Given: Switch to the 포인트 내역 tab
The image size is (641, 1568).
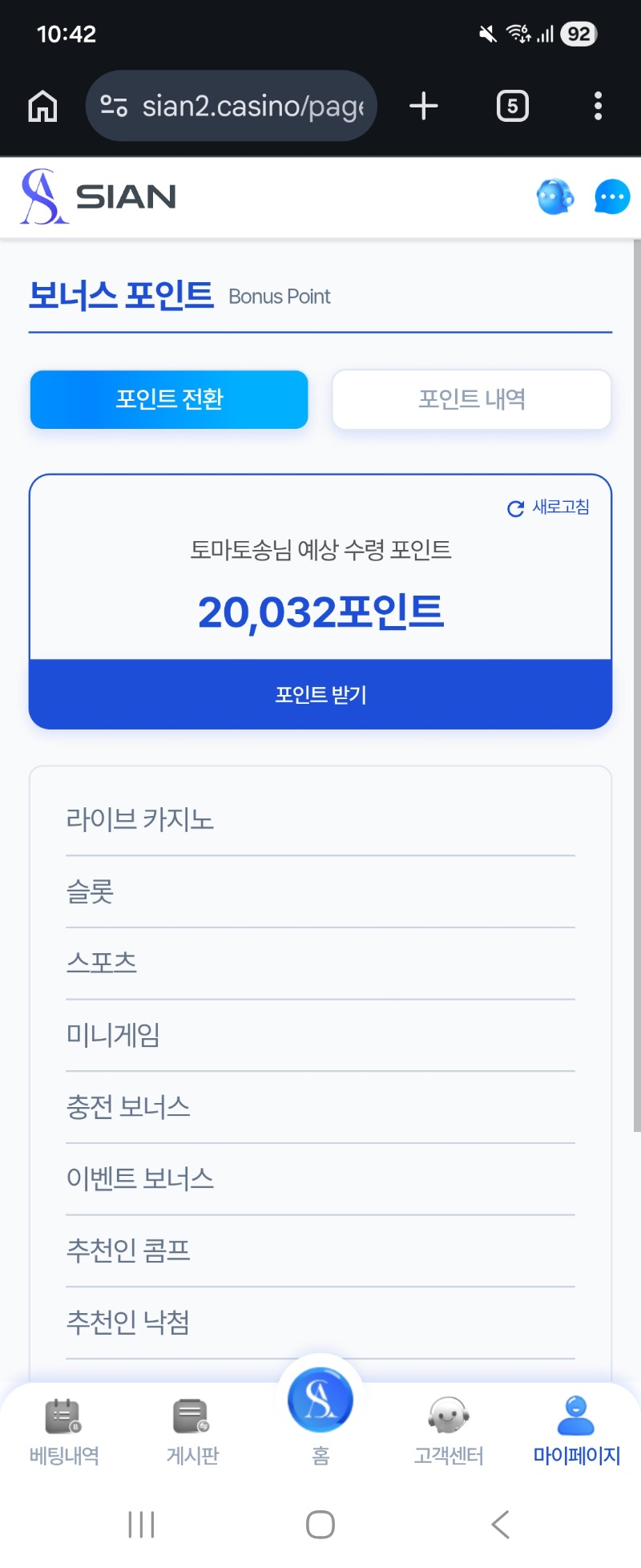Looking at the screenshot, I should (x=472, y=399).
